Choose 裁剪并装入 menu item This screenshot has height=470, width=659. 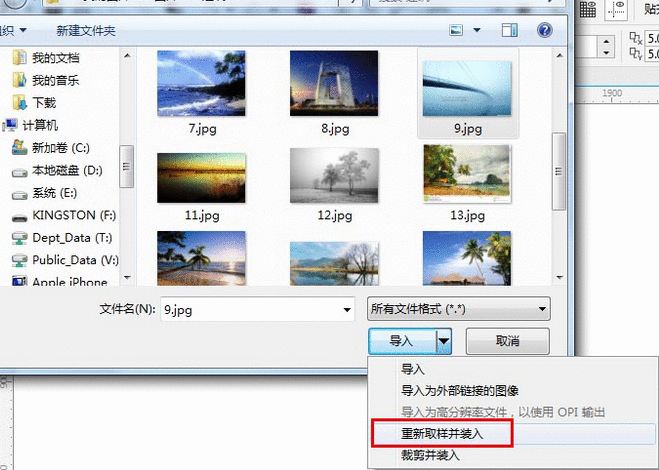tap(430, 455)
